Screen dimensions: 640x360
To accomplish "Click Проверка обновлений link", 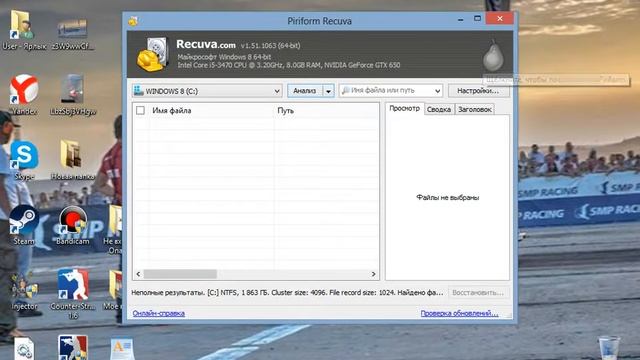I will coord(460,313).
